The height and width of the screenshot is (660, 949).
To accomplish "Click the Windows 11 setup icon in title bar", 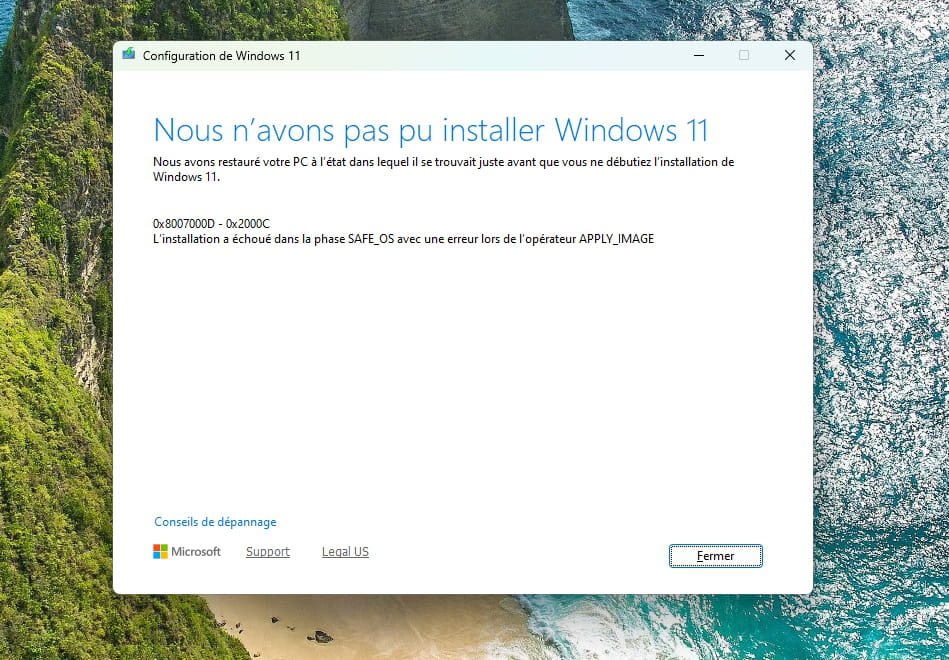I will (128, 54).
